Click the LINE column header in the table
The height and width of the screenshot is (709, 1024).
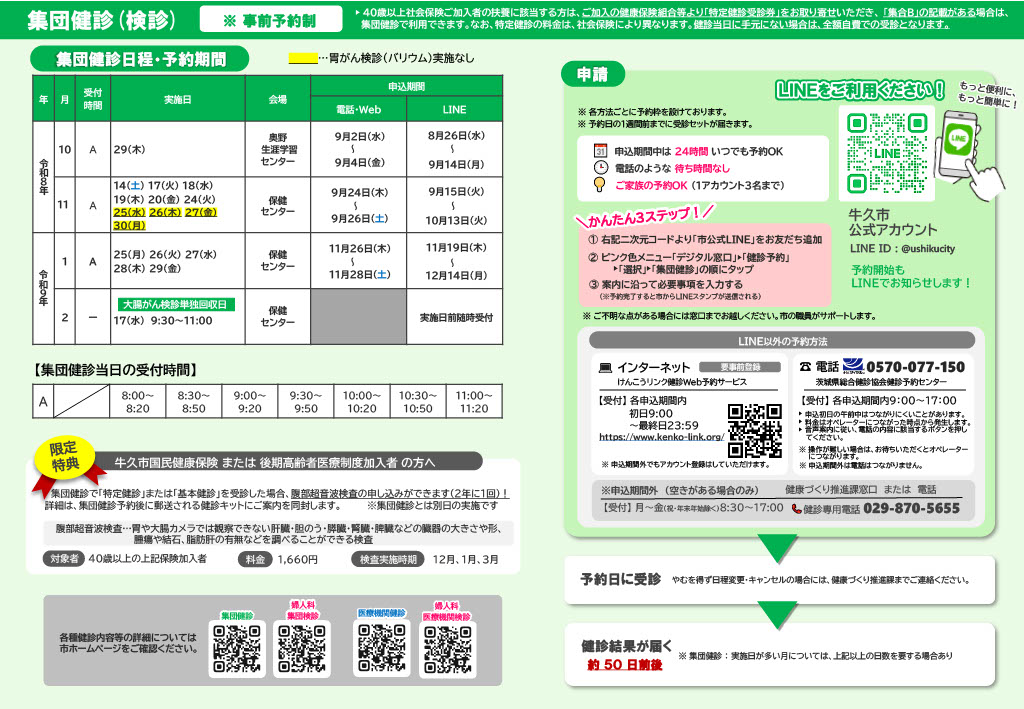click(455, 110)
